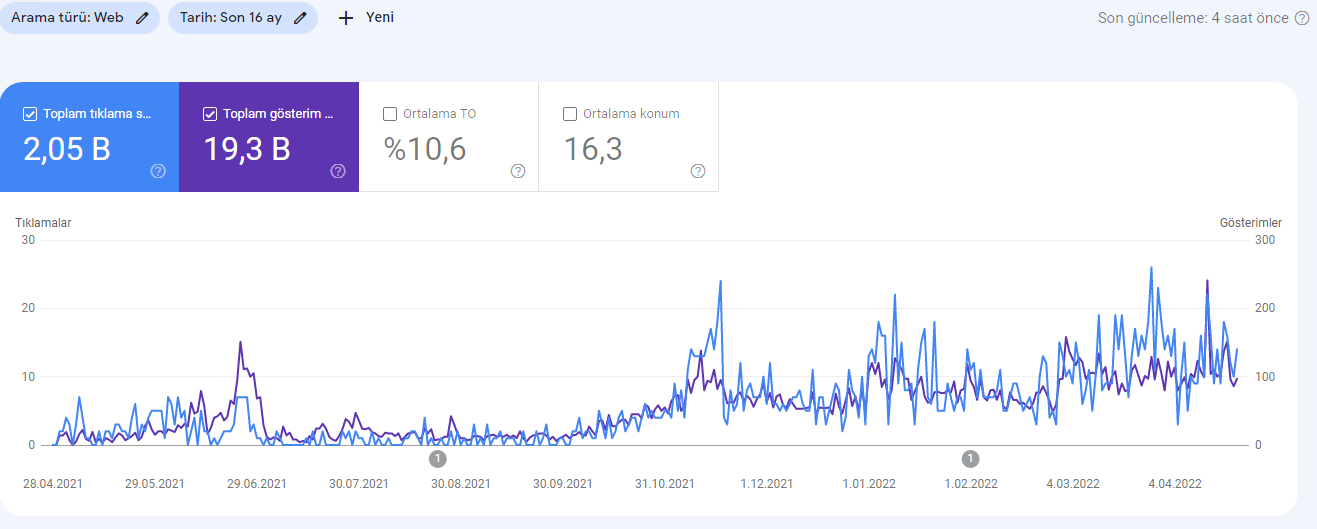Click the 4.04.2022 date label

1175,484
